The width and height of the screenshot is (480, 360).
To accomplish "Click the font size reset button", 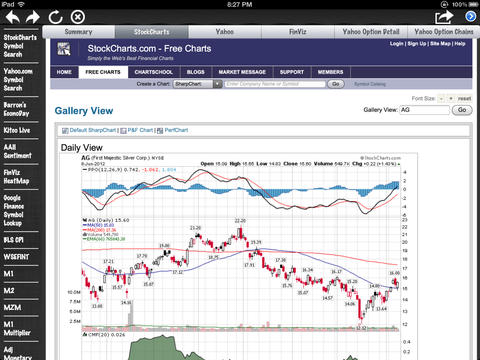I will pos(464,99).
